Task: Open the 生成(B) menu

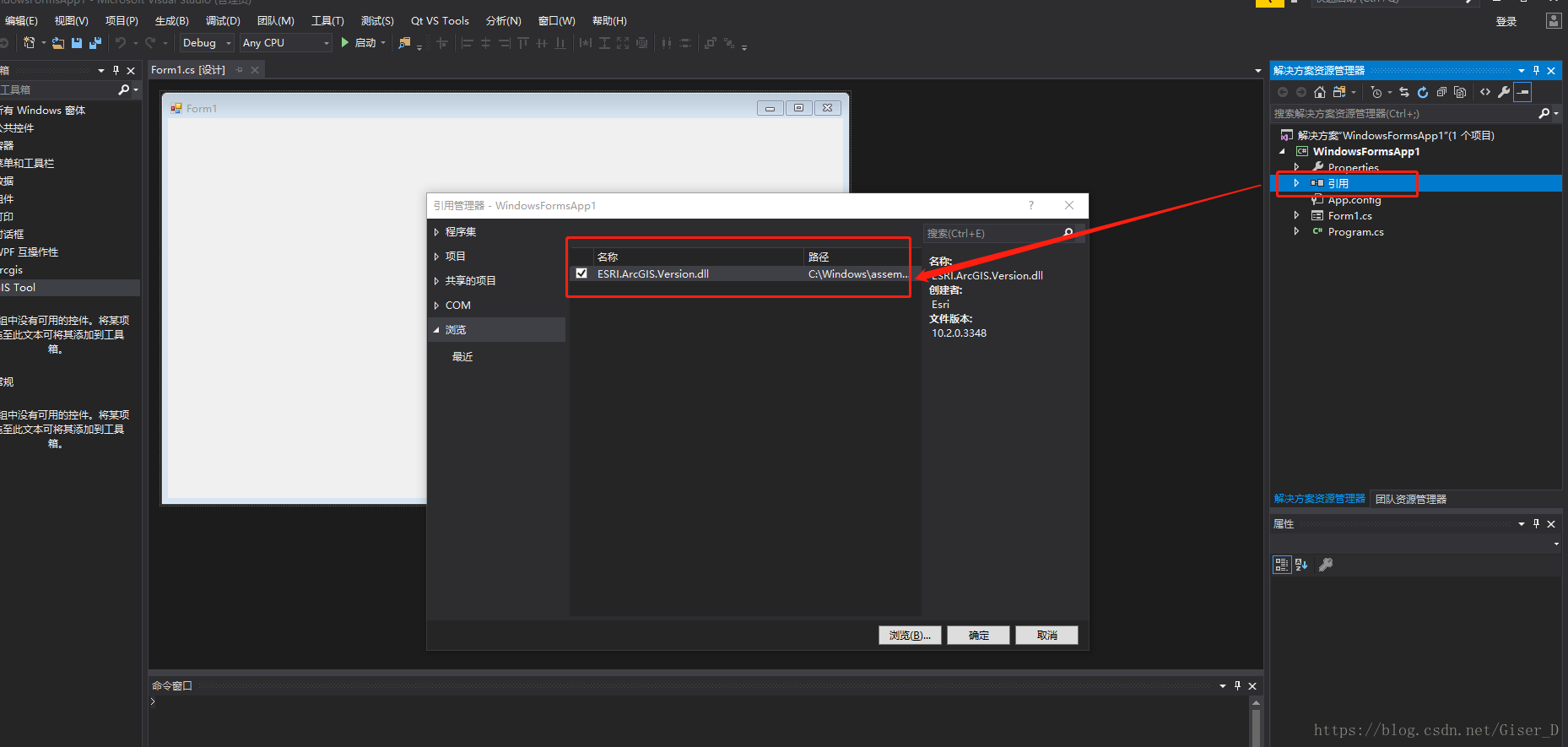Action: (171, 20)
